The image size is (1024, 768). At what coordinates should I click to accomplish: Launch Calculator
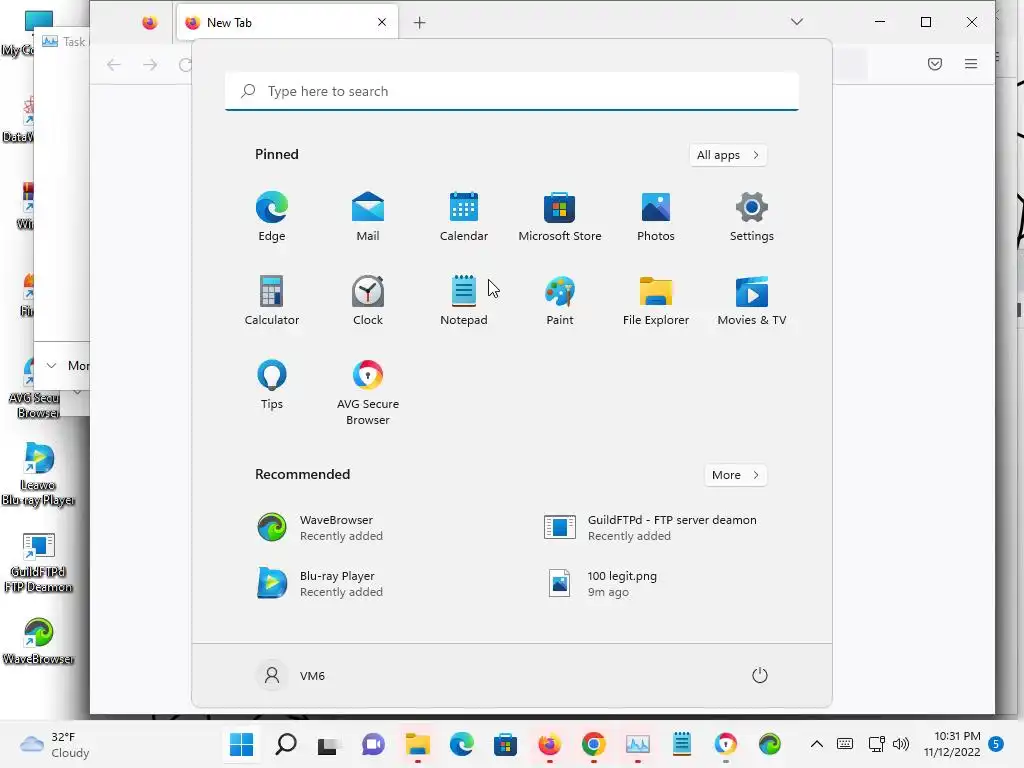(x=272, y=300)
